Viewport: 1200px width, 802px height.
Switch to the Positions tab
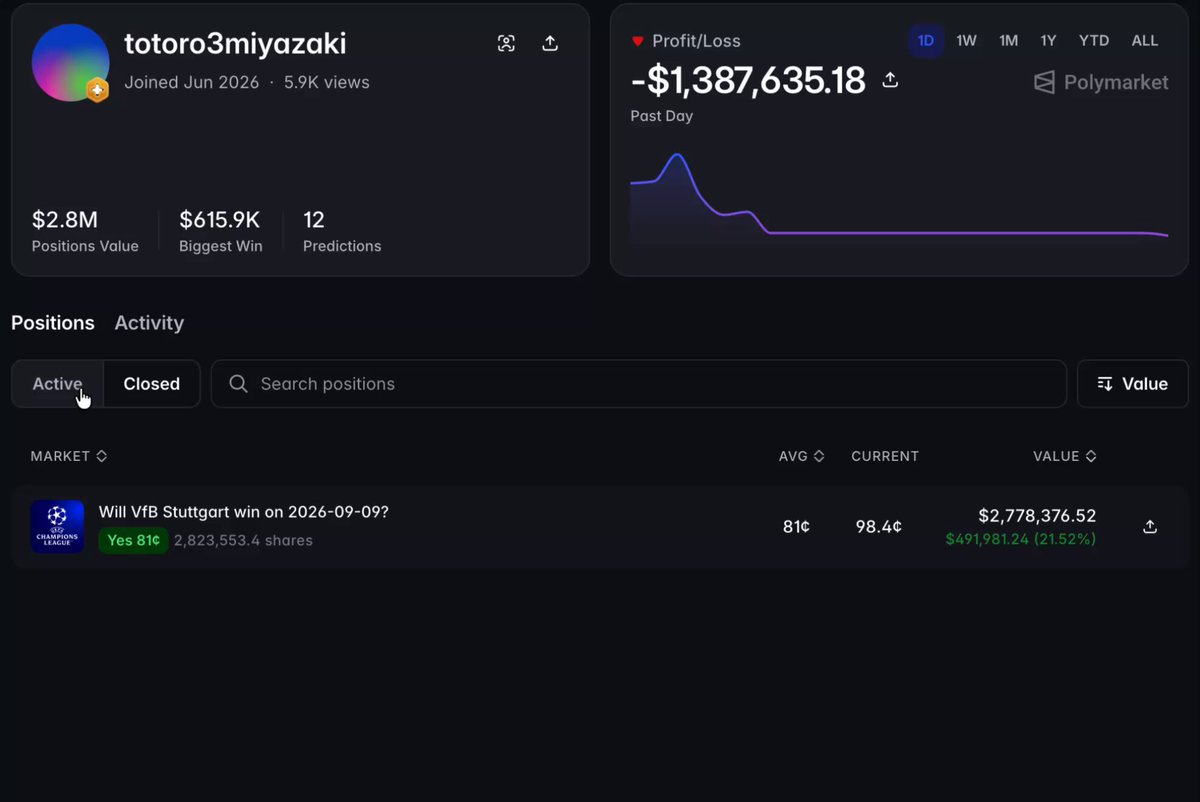53,323
